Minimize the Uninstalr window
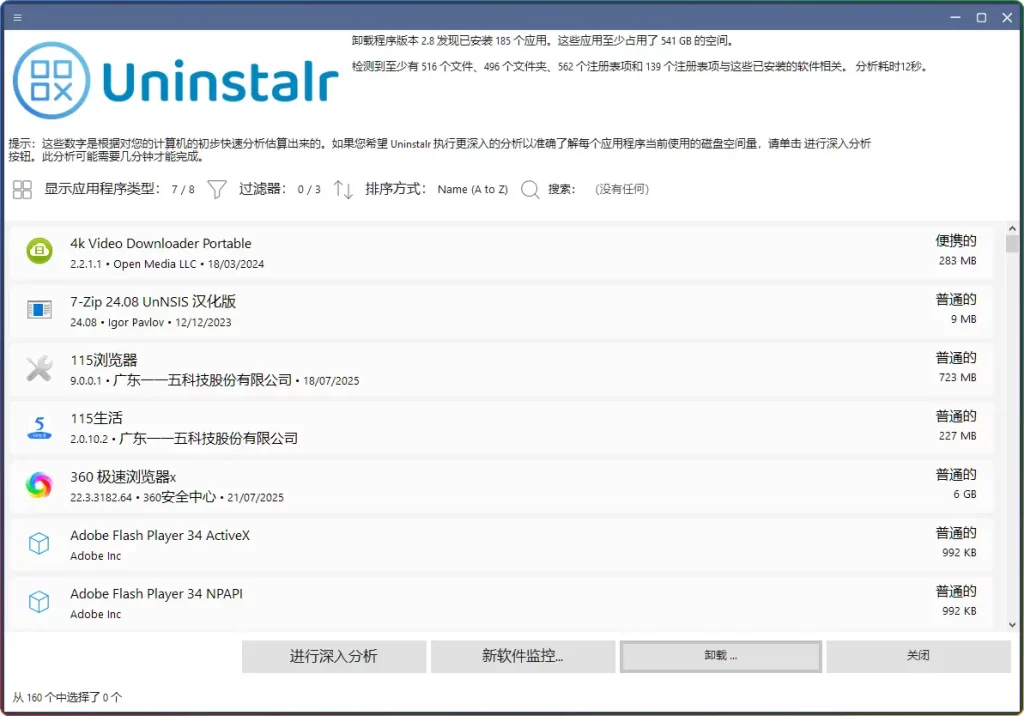 coord(955,18)
